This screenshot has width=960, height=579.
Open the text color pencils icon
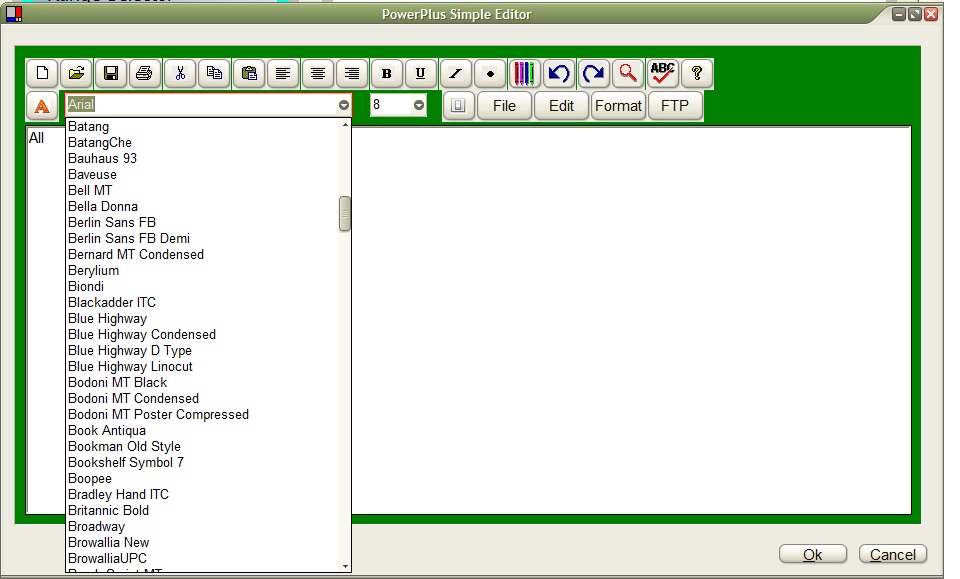coord(523,73)
